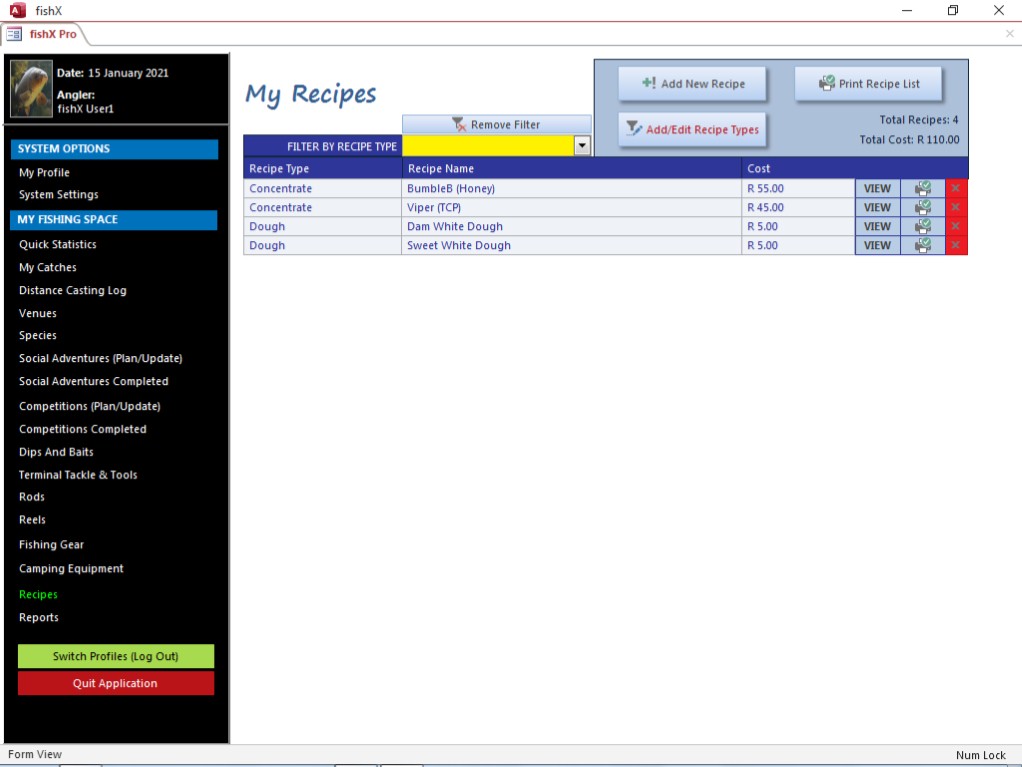The width and height of the screenshot is (1022, 767).
Task: Click the print icon for Viper (TCP) recipe
Action: point(922,207)
